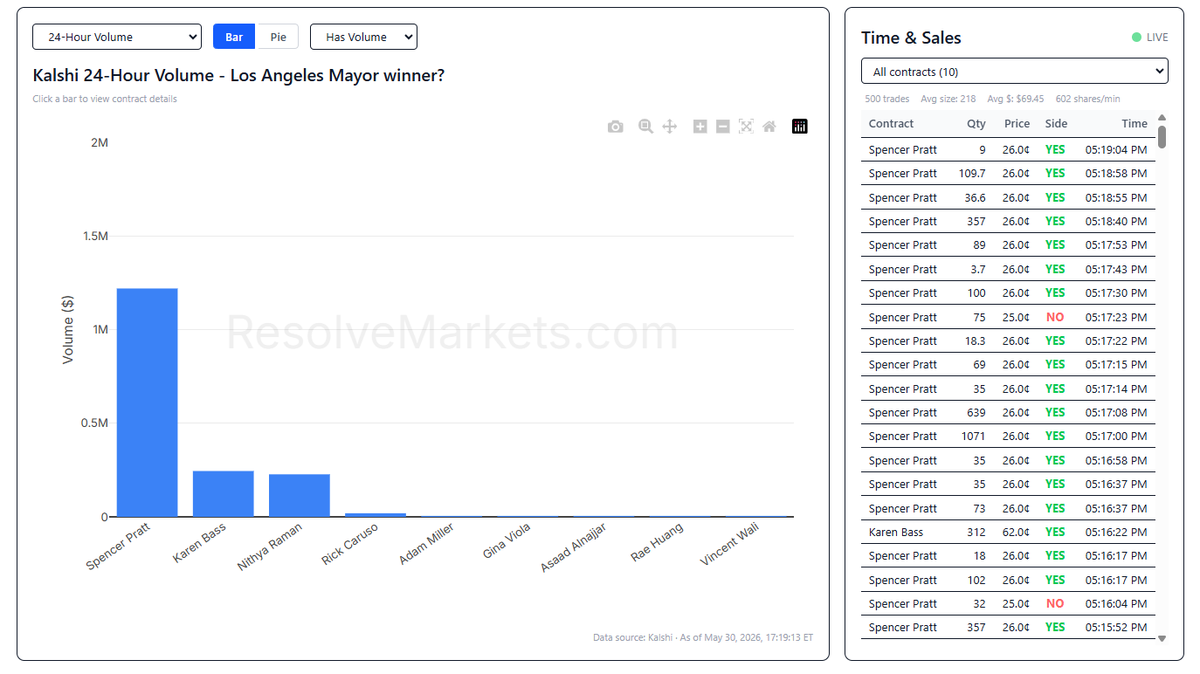Click the Qty column header
Screen dimensions: 1200x674
(976, 124)
